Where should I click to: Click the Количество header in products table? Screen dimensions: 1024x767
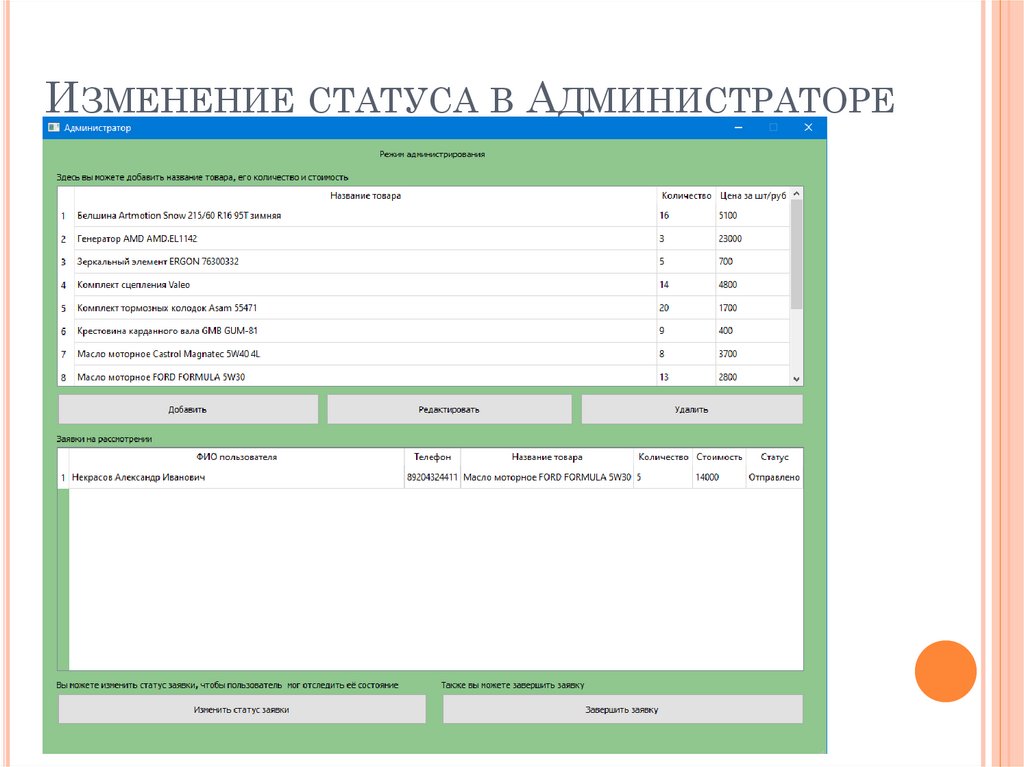coord(686,196)
